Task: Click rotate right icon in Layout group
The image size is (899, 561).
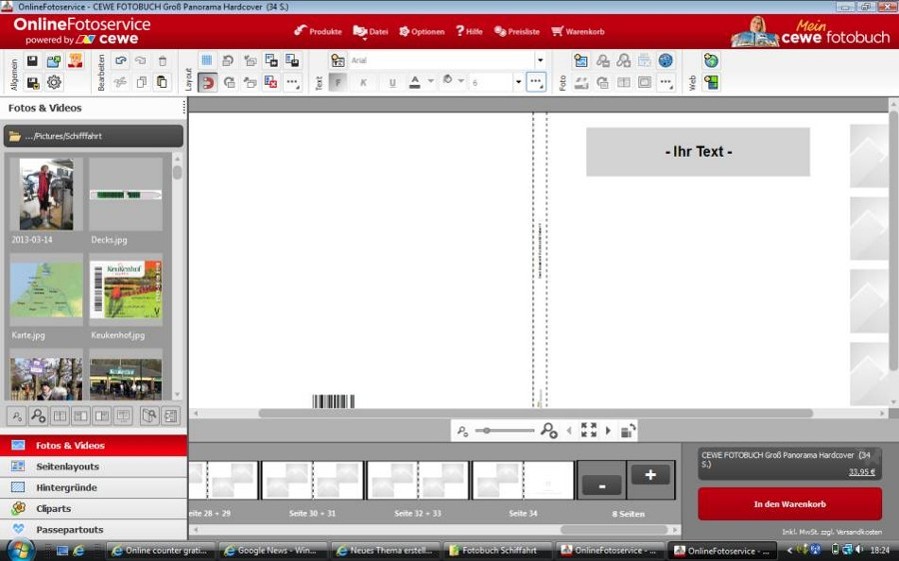Action: tap(229, 83)
